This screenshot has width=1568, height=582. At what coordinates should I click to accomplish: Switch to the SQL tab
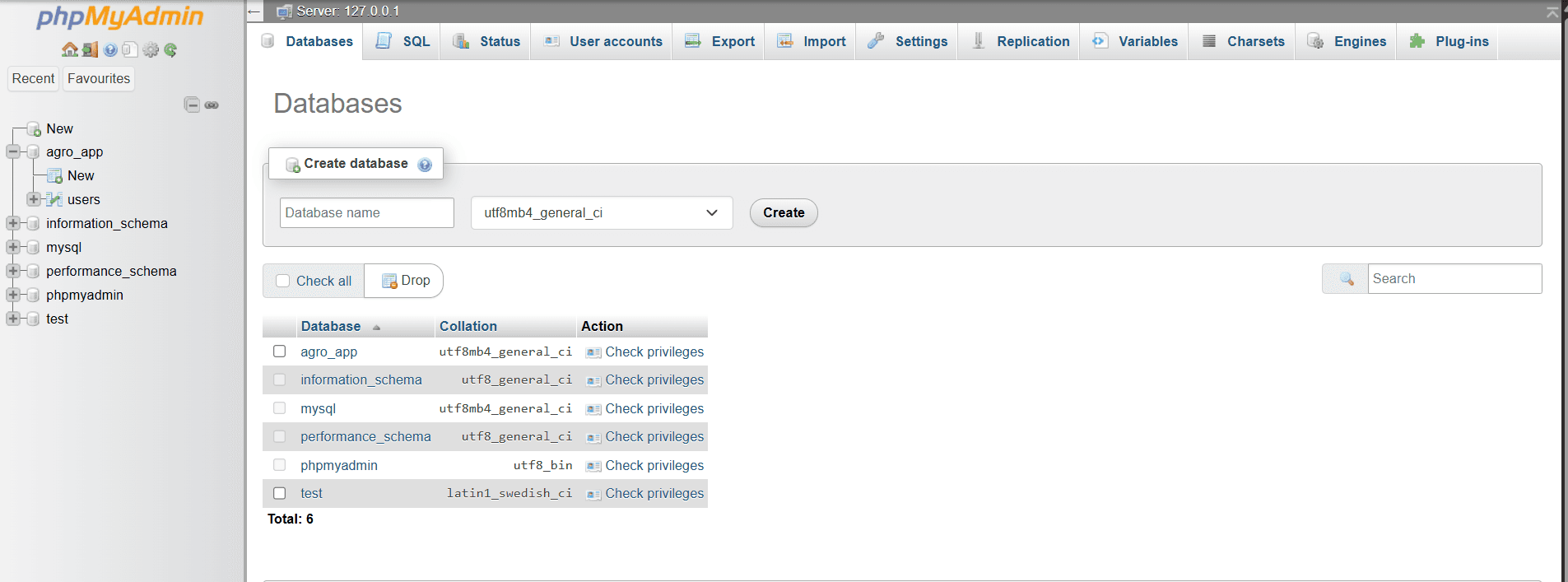(402, 41)
